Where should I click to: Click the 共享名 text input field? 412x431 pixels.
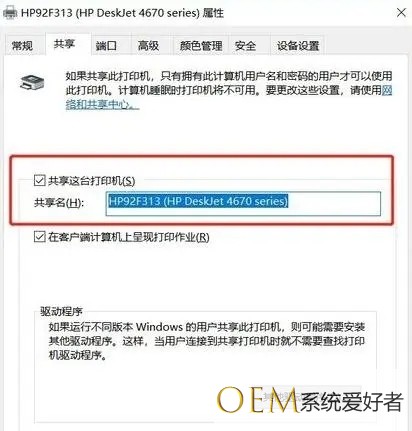[243, 203]
